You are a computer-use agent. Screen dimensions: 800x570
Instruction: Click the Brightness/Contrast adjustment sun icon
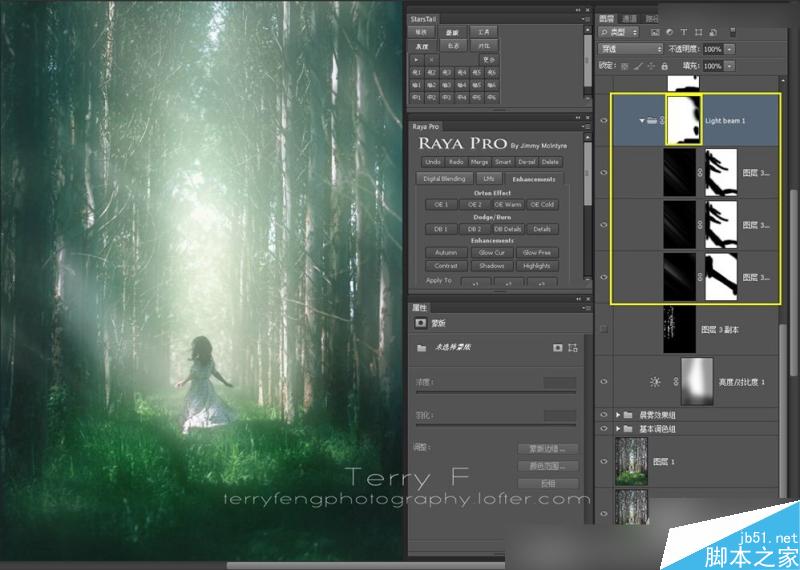point(655,382)
